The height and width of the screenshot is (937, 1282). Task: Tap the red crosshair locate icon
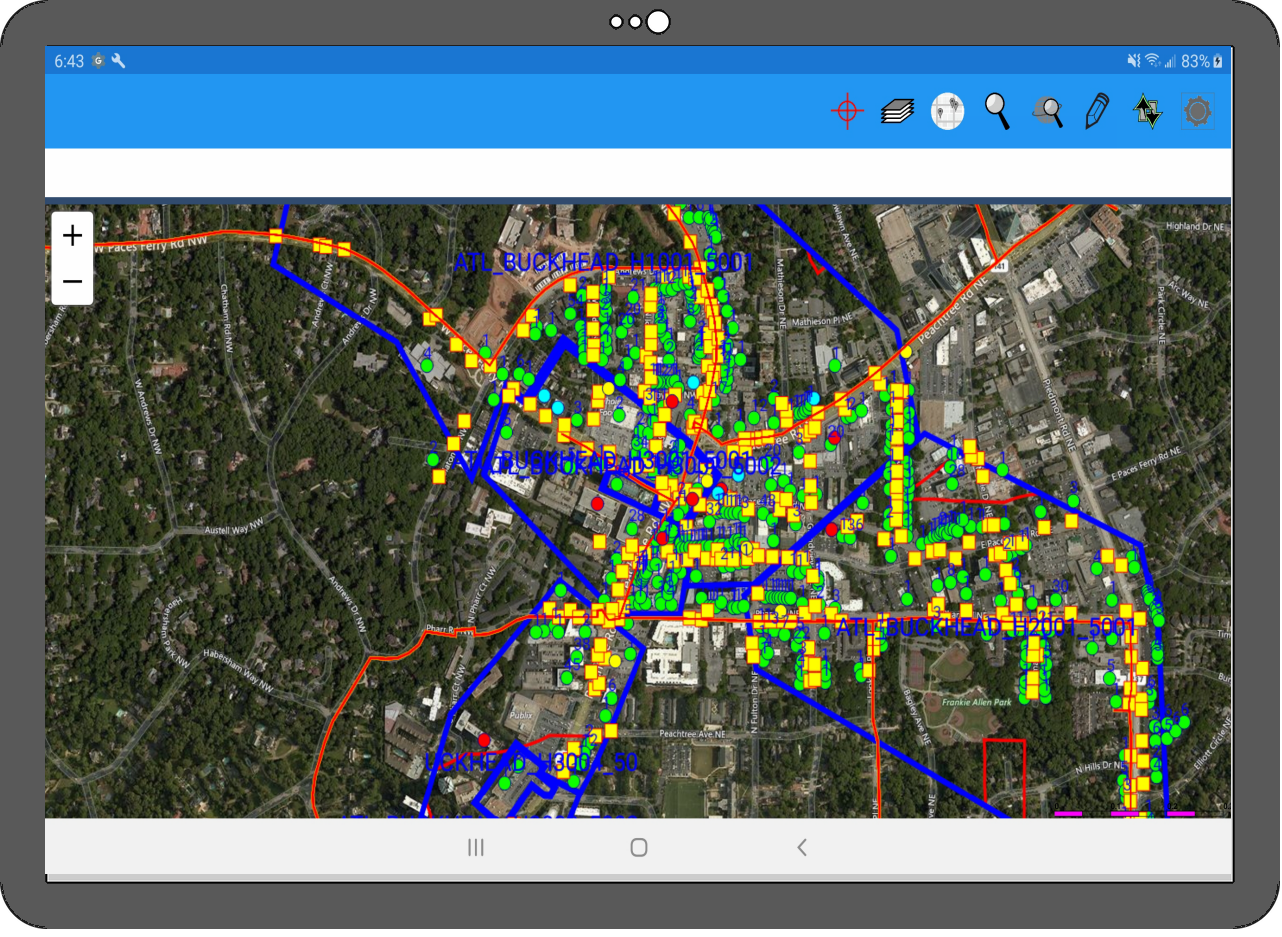click(847, 111)
